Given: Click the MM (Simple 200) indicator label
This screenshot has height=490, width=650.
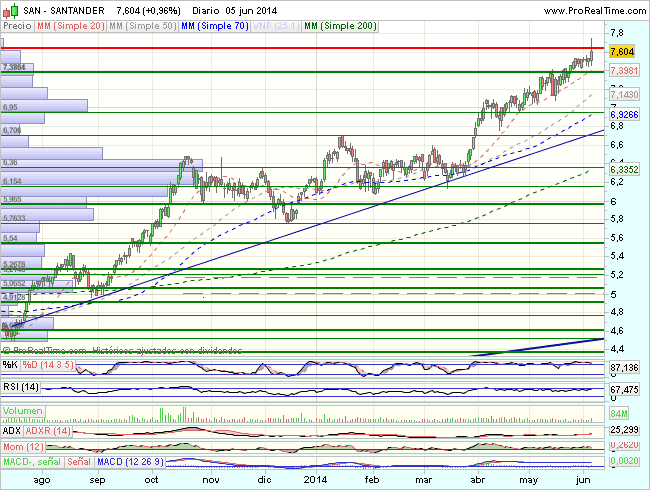Looking at the screenshot, I should 340,26.
